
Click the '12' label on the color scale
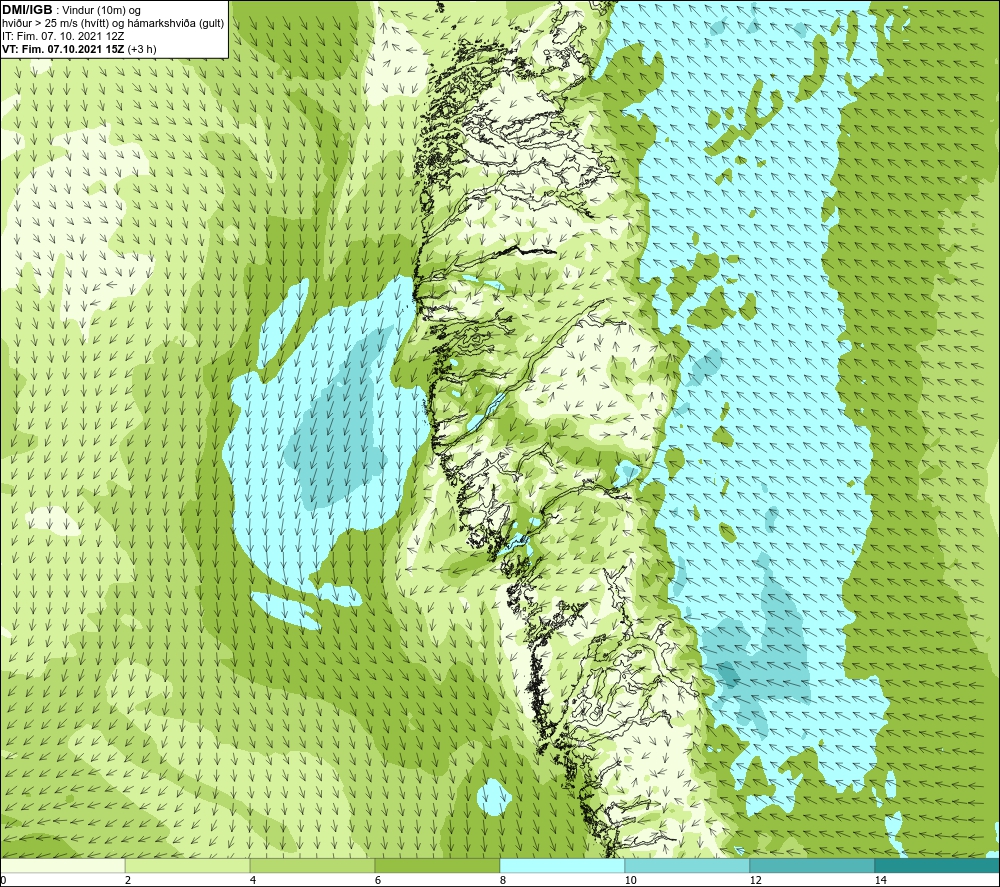tap(755, 881)
